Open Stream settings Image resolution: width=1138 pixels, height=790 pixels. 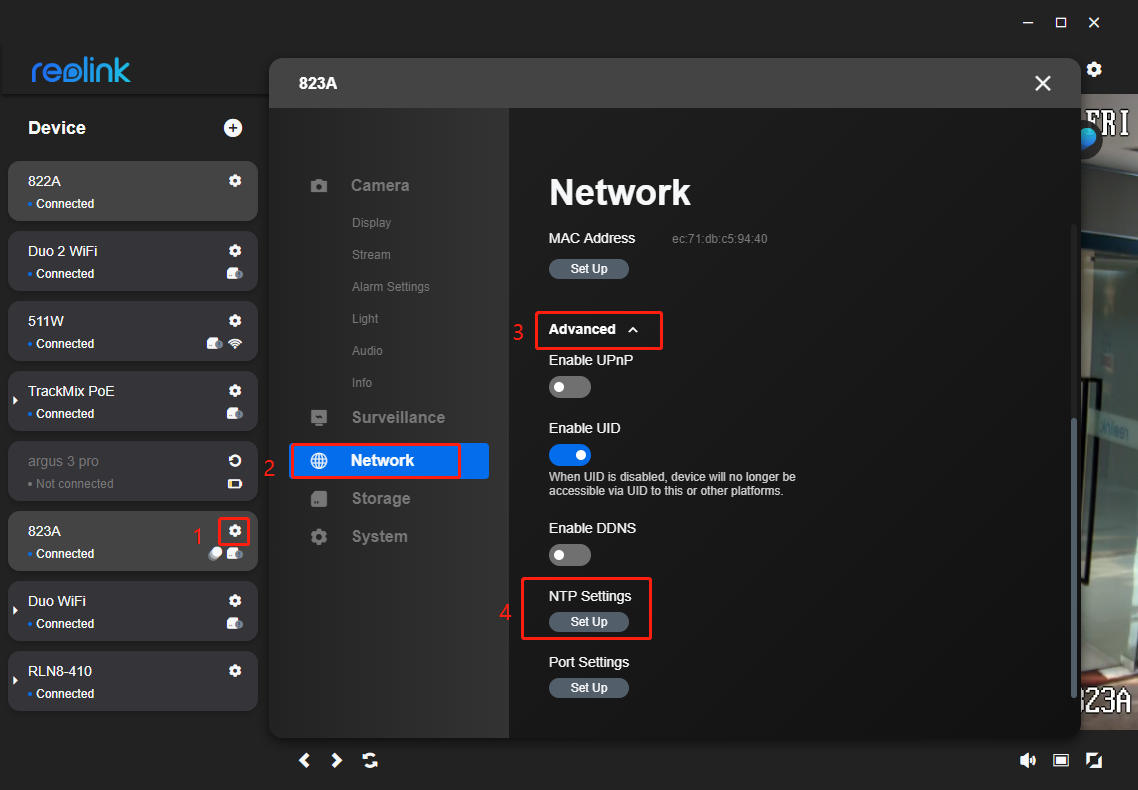point(371,255)
